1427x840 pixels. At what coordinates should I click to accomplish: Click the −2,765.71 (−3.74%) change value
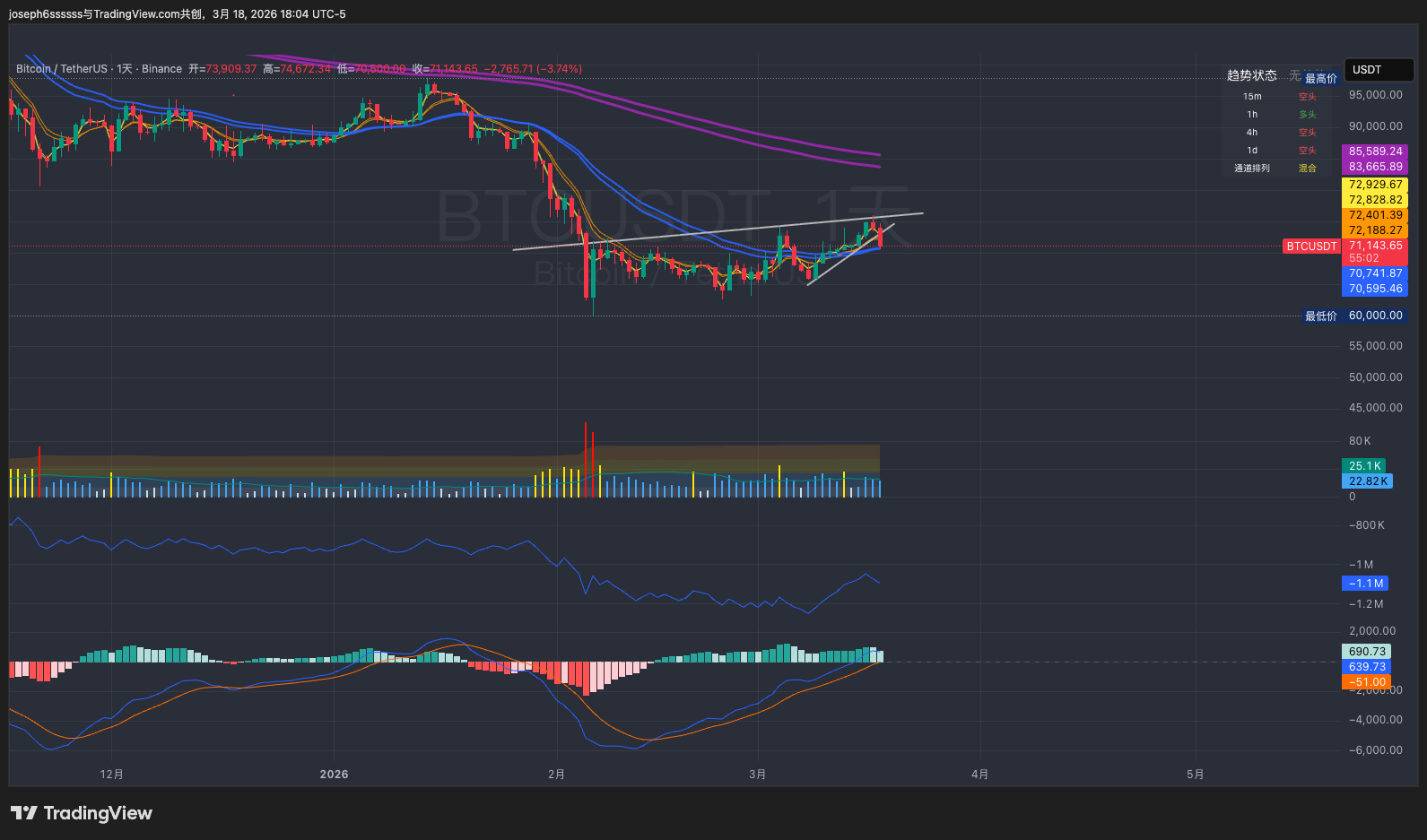click(533, 69)
